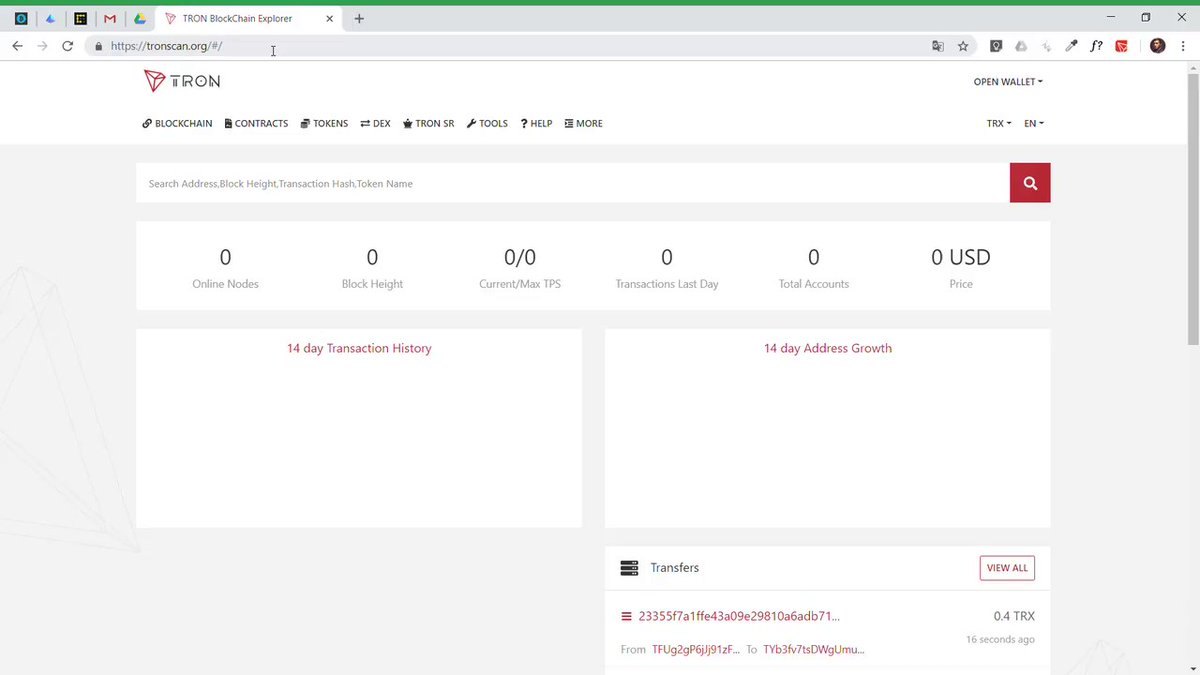Viewport: 1200px width, 675px height.
Task: Bookmark this page with star icon
Action: 963,46
